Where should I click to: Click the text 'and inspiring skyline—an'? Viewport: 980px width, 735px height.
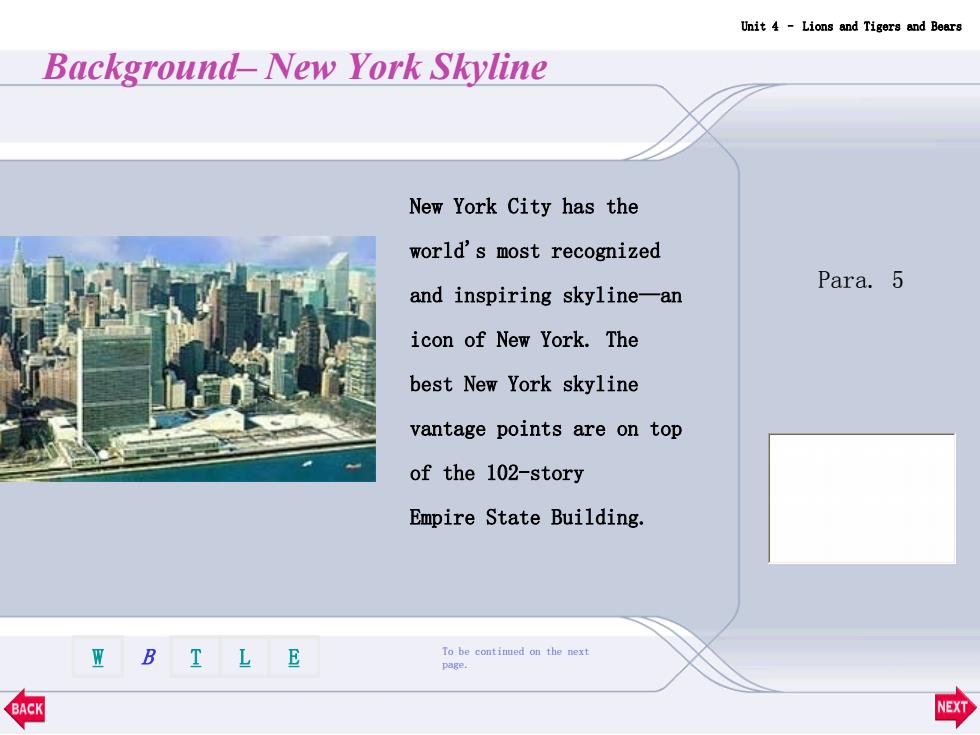(546, 295)
